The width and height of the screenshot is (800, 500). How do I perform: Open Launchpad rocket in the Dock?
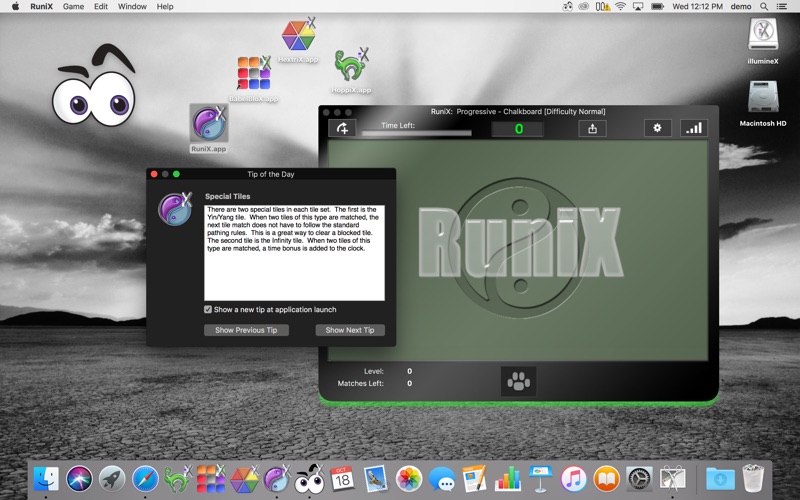pos(112,479)
